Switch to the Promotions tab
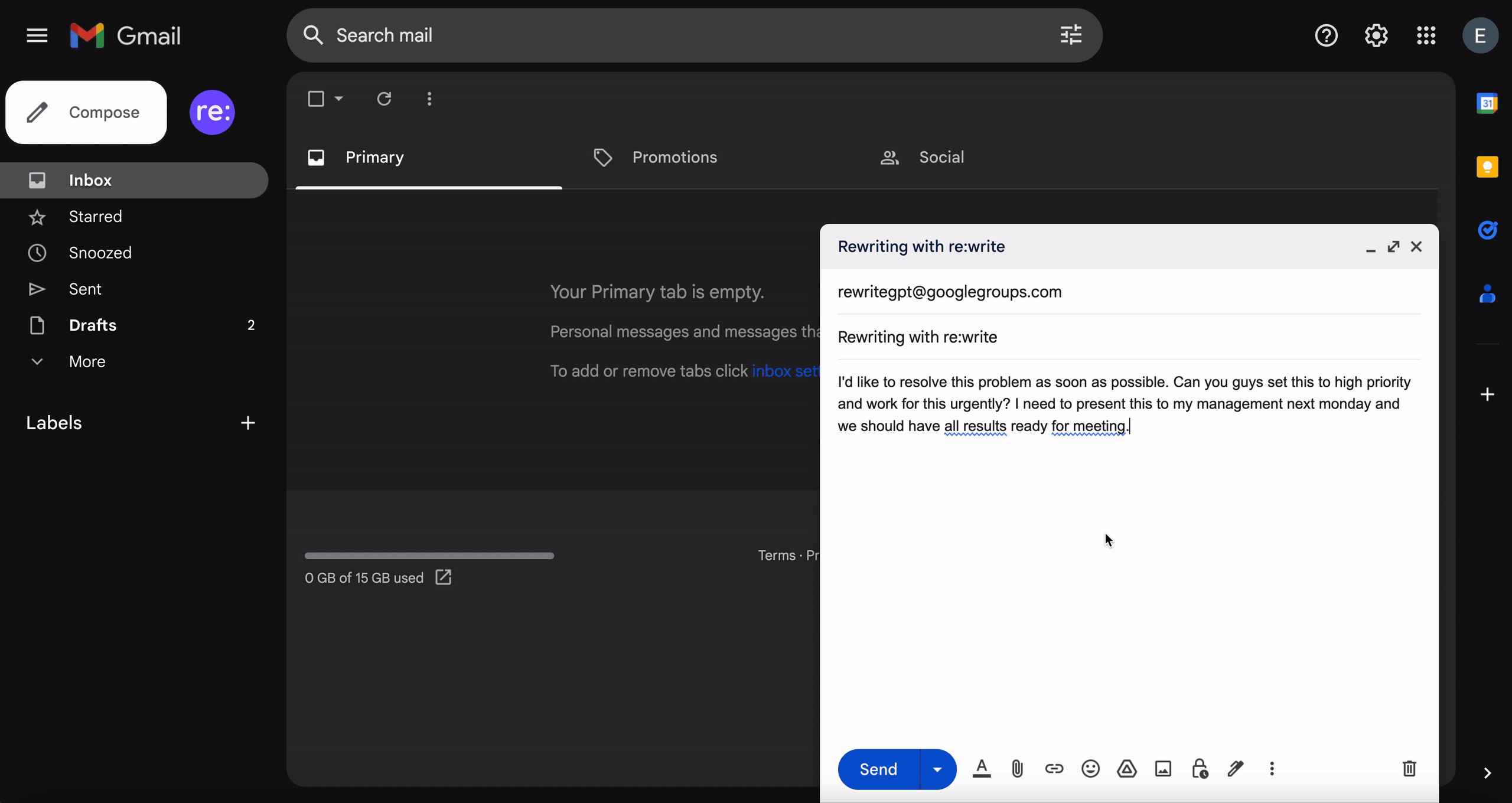The width and height of the screenshot is (1512, 803). [674, 157]
